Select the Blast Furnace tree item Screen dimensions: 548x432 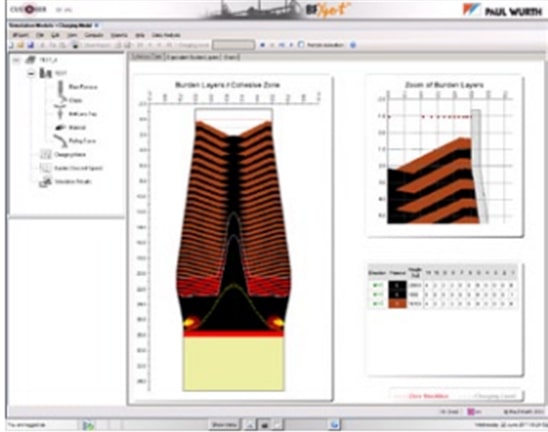tap(82, 87)
